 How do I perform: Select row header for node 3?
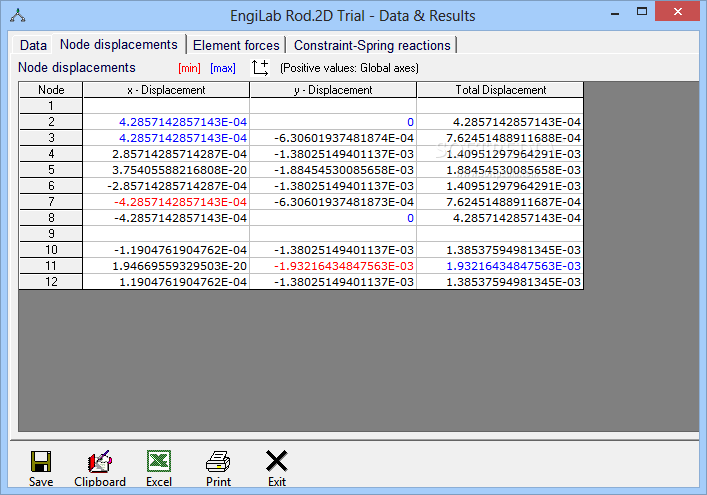51,138
